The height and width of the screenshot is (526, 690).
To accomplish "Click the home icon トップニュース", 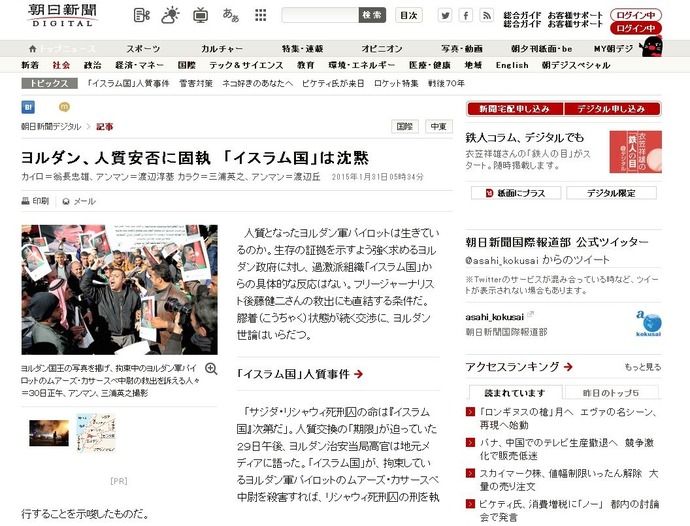I will [62, 48].
